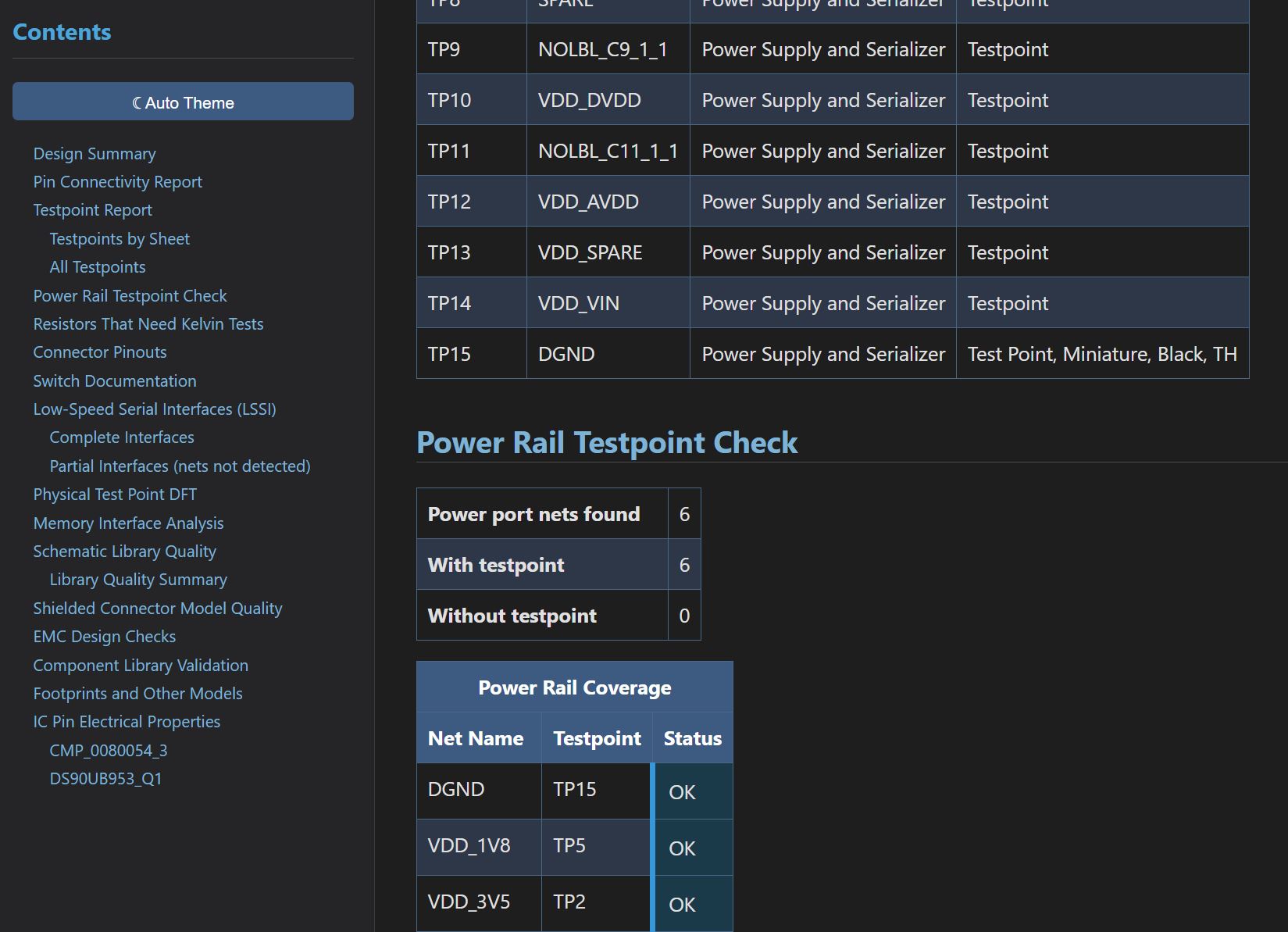
Task: Open EMC Design Checks section
Action: point(104,636)
